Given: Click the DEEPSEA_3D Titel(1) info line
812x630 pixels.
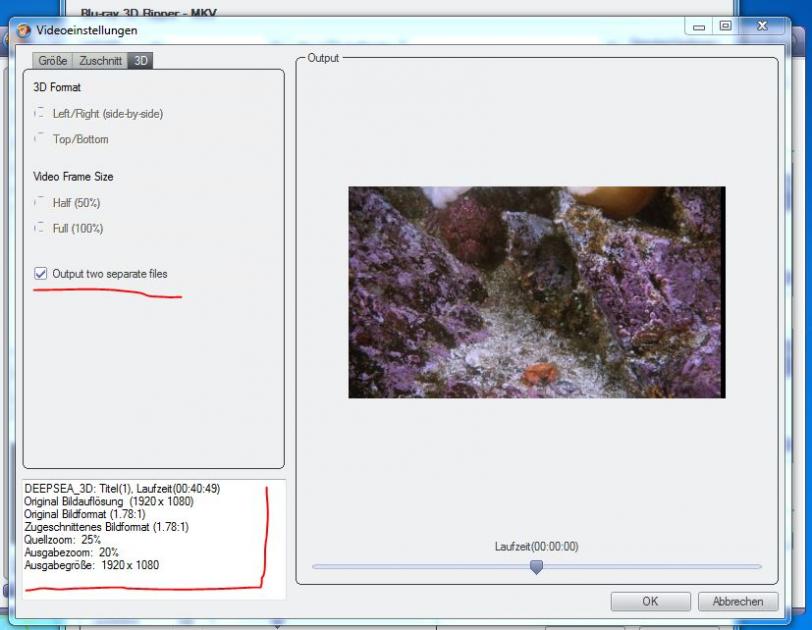Looking at the screenshot, I should coord(122,489).
